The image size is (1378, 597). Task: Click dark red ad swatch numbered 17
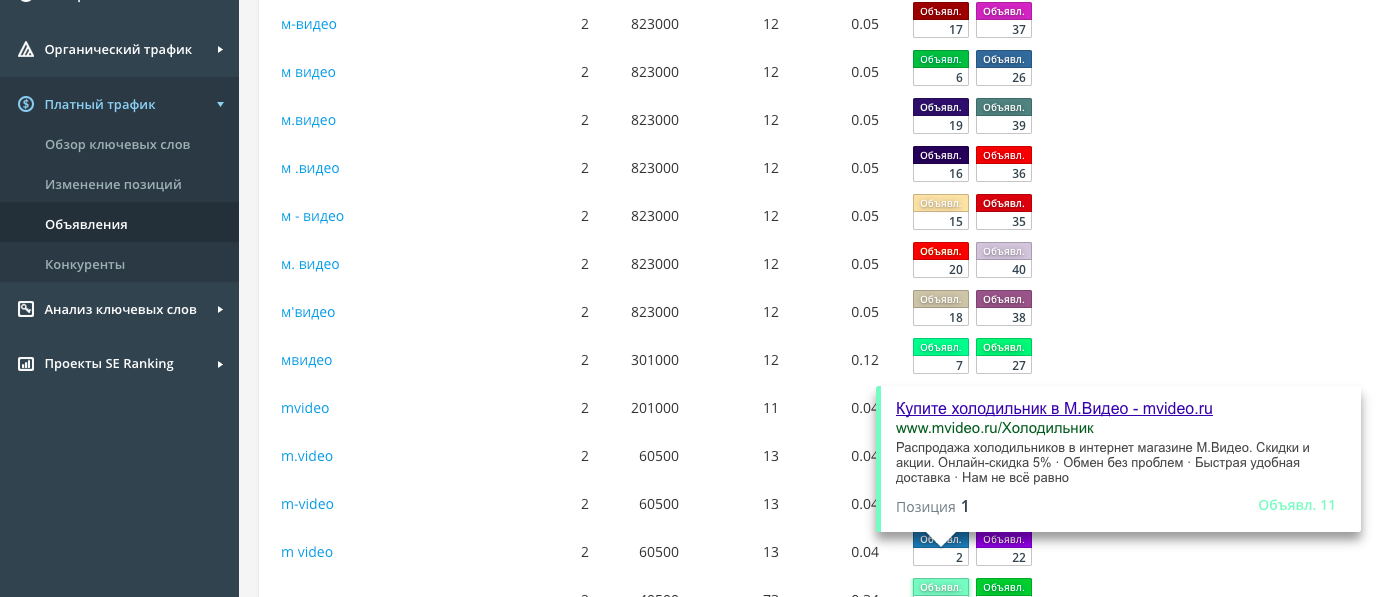[x=941, y=20]
